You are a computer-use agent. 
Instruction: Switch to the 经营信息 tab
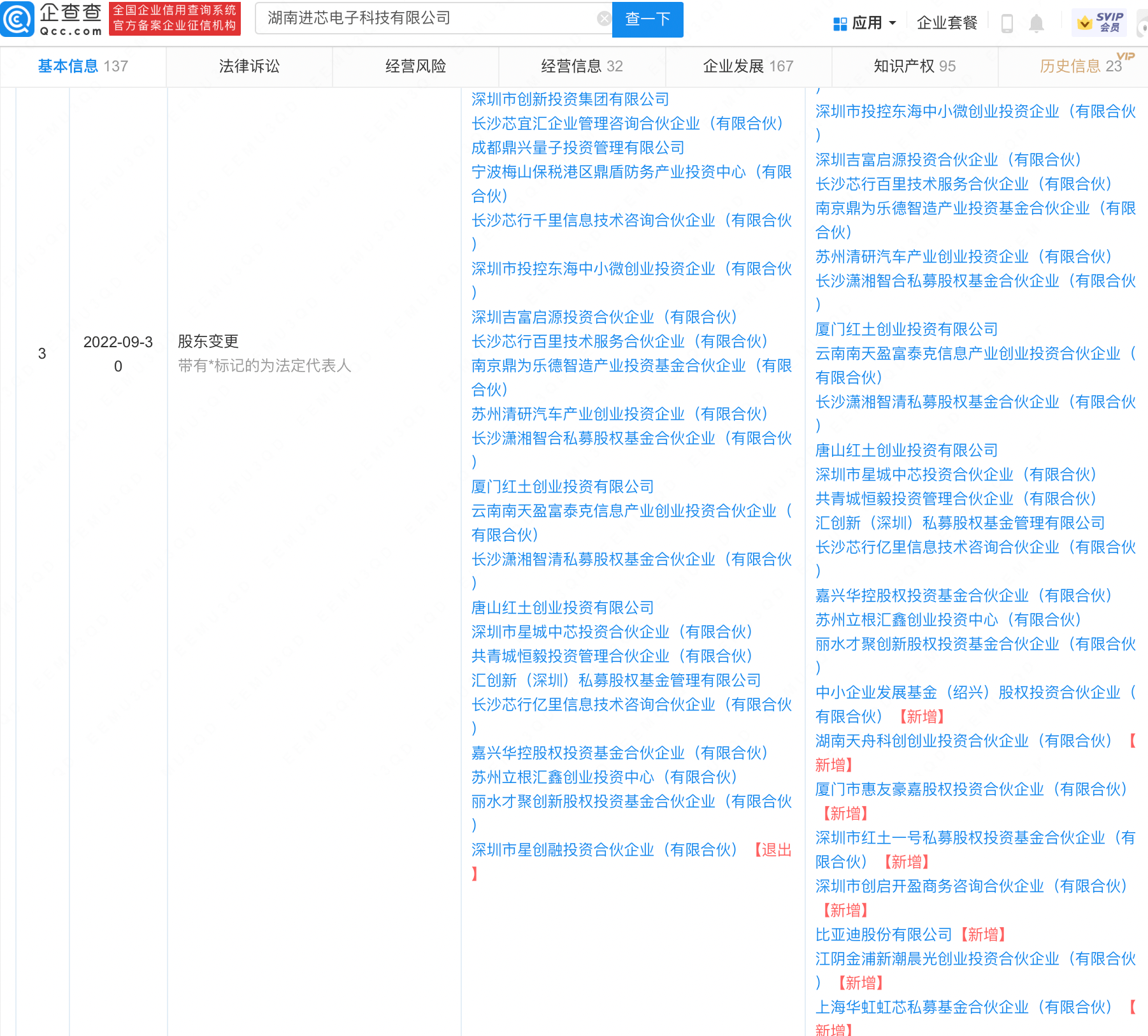tap(582, 66)
